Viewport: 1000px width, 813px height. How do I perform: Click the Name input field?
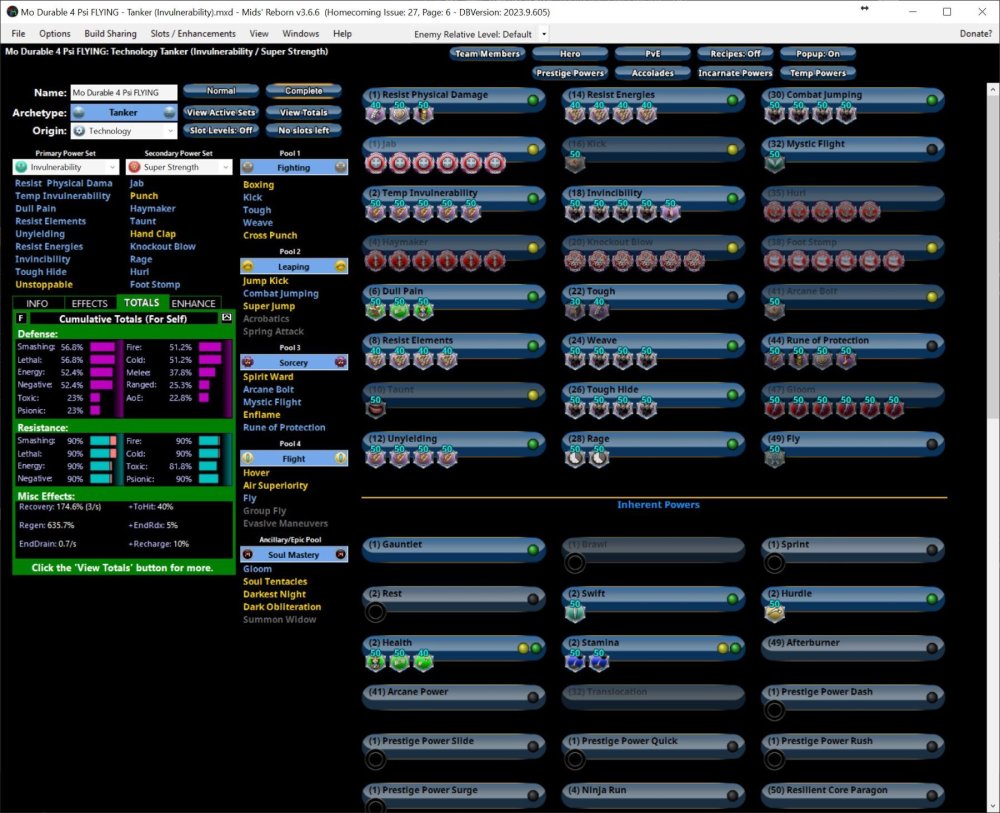123,93
